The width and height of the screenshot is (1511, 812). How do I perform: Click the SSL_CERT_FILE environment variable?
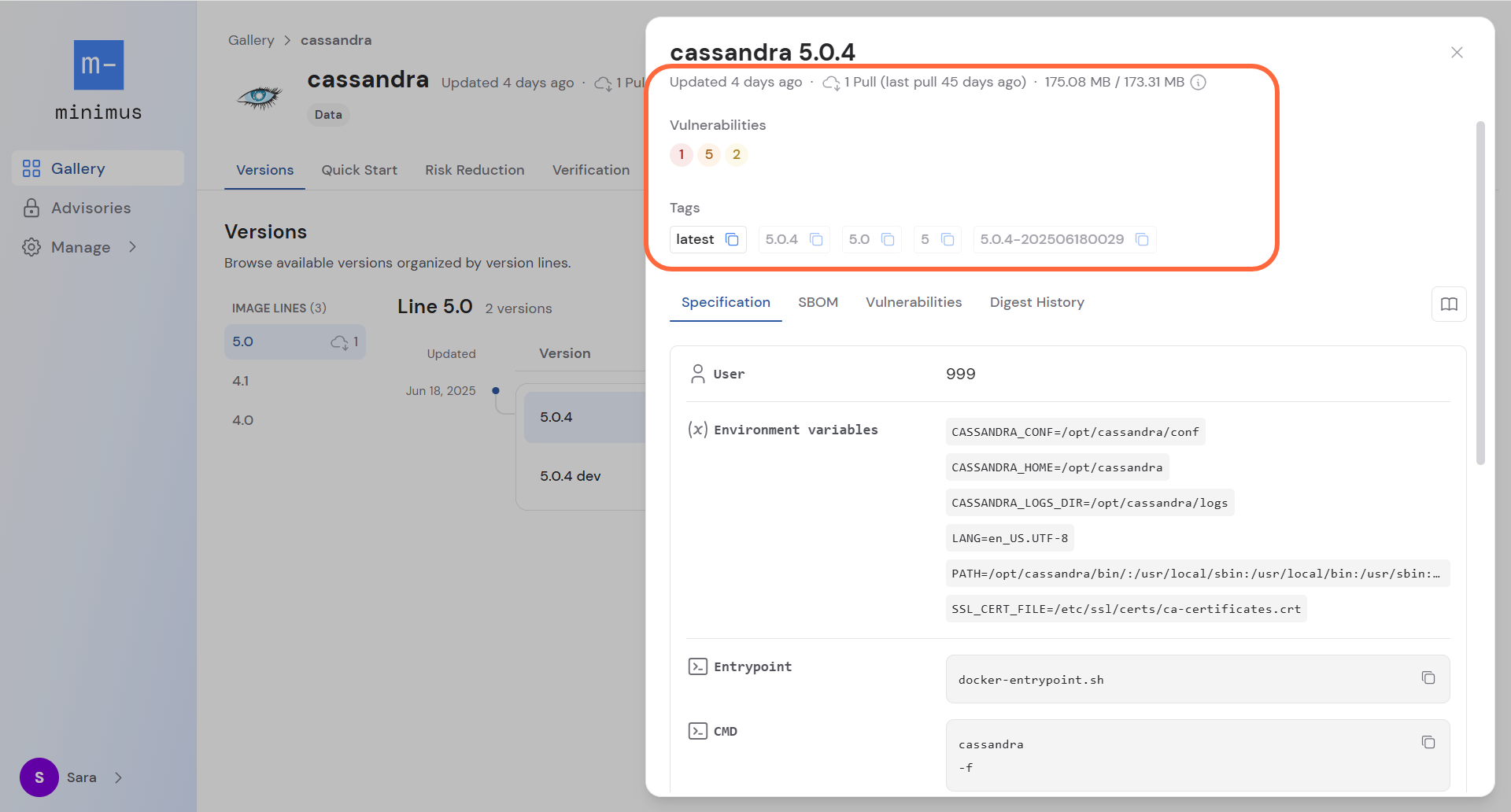pos(1126,609)
